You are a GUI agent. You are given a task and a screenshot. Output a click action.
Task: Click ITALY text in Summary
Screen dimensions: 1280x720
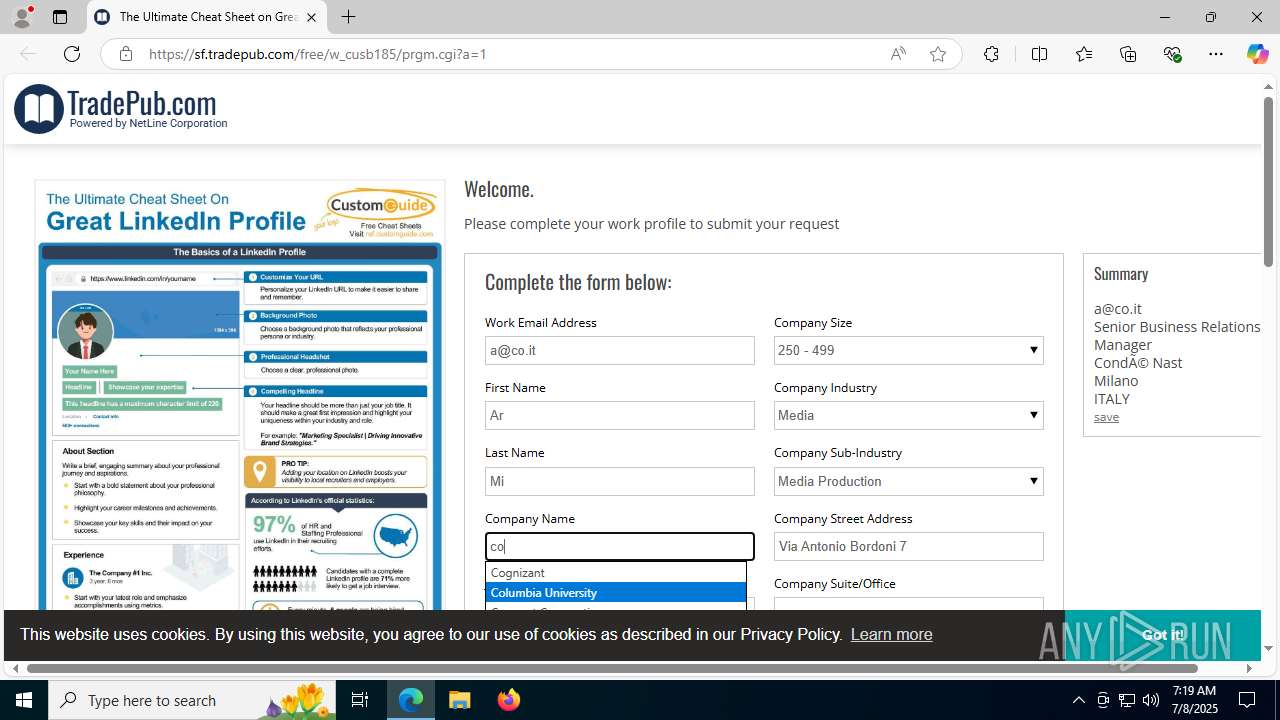pyautogui.click(x=1112, y=399)
